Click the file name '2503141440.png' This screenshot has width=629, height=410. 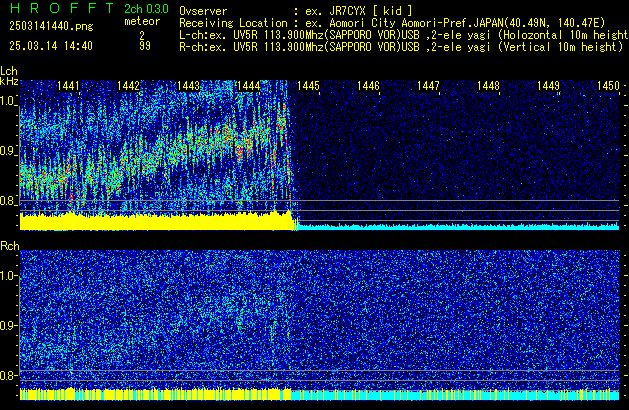click(x=51, y=26)
